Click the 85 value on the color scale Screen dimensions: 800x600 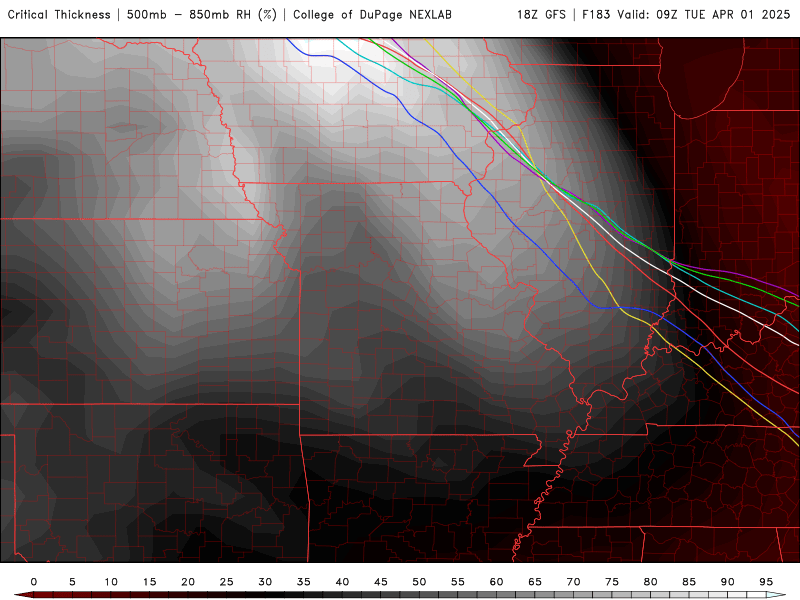689,582
